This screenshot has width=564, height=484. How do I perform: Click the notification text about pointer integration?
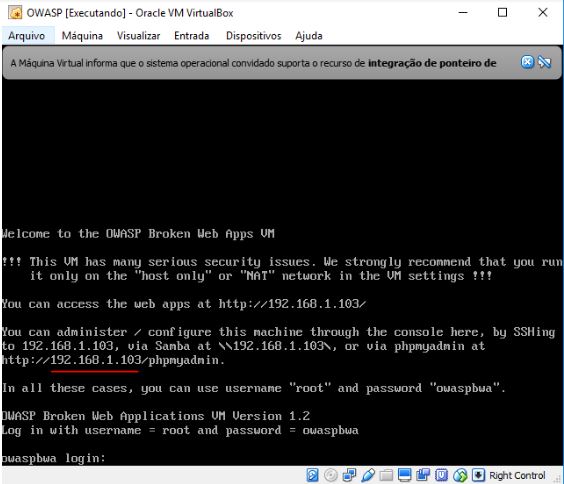(x=253, y=63)
